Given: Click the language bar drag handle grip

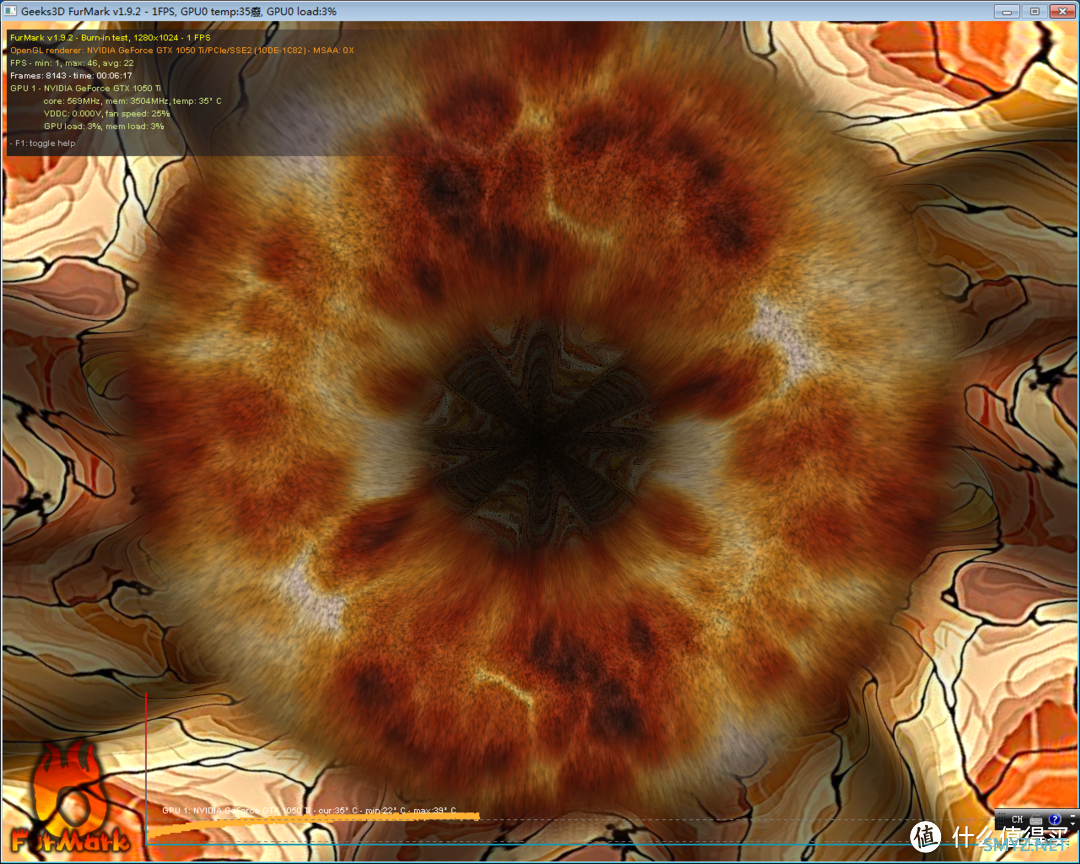Looking at the screenshot, I should (x=1001, y=820).
